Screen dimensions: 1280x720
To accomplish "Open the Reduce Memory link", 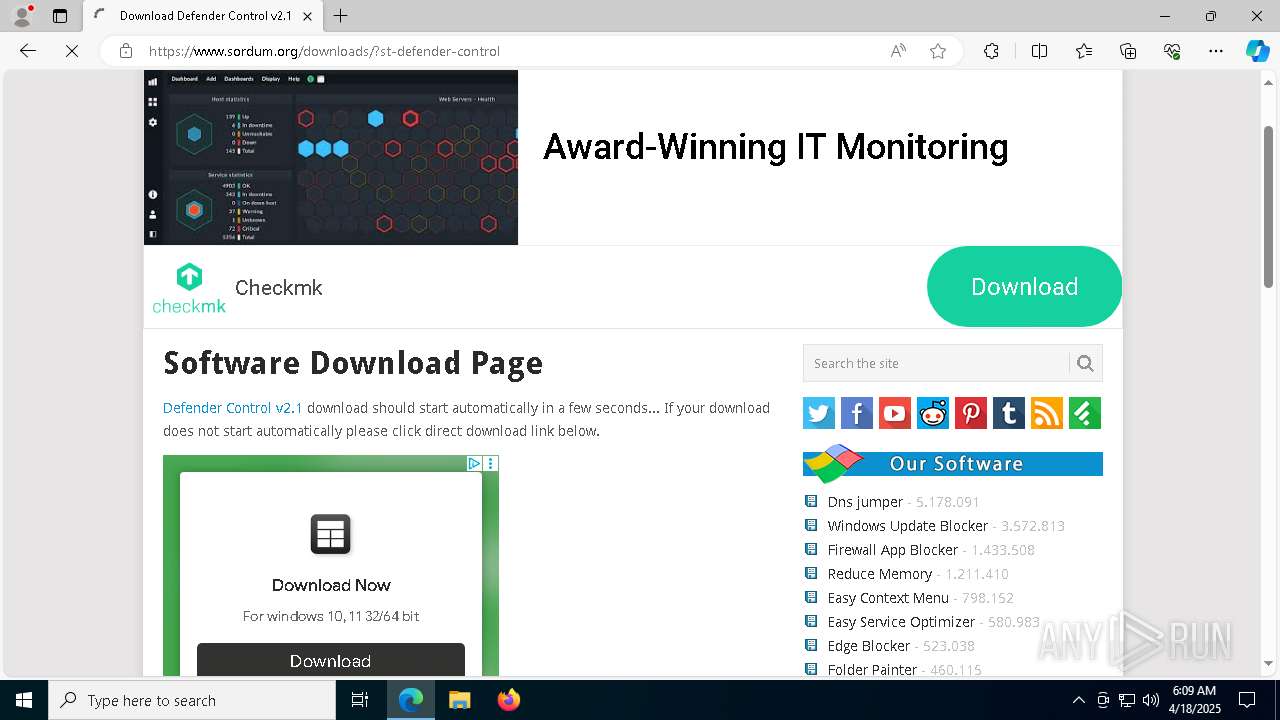I will pyautogui.click(x=879, y=574).
